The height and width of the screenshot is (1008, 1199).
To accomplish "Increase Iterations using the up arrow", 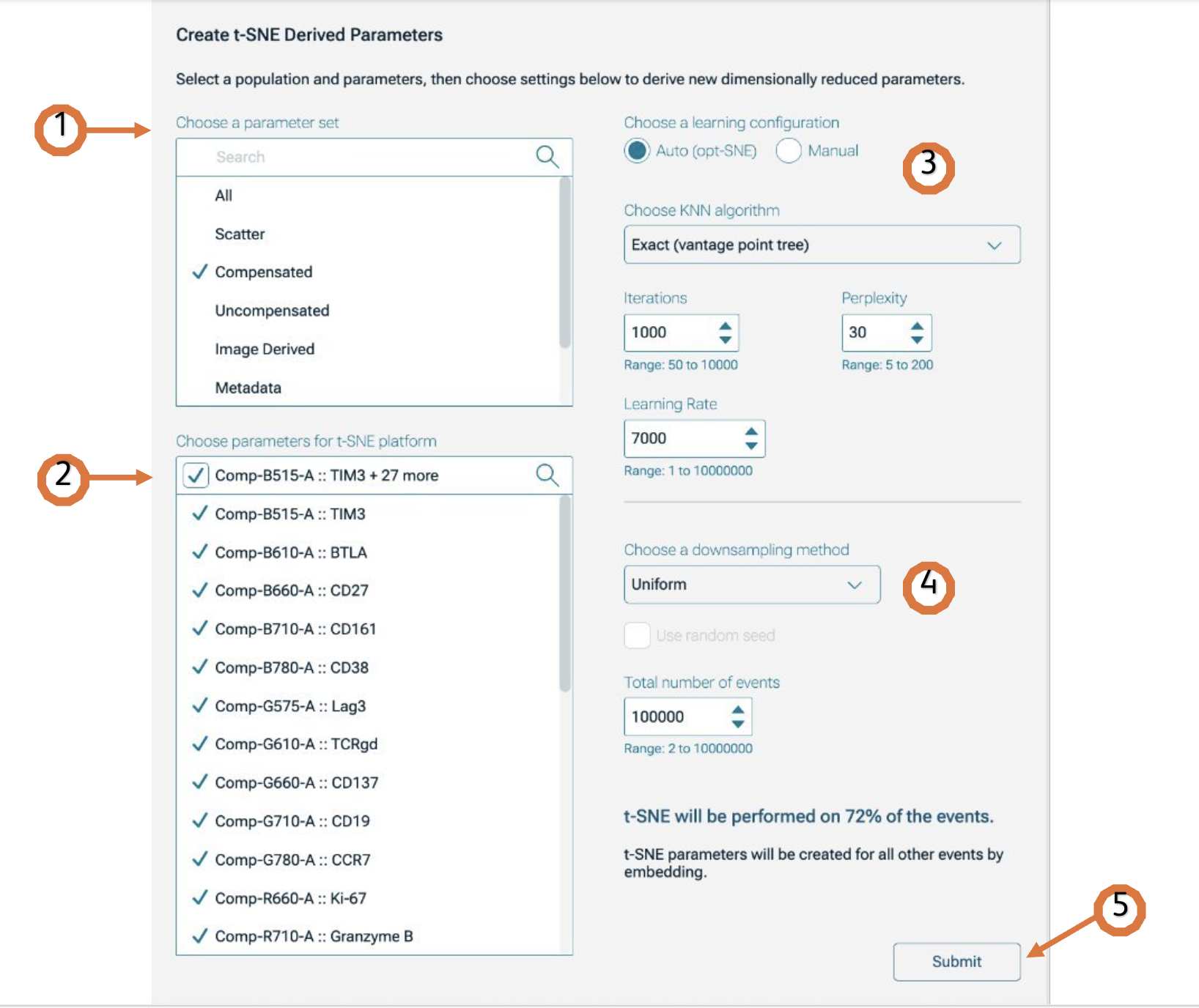I will [725, 326].
